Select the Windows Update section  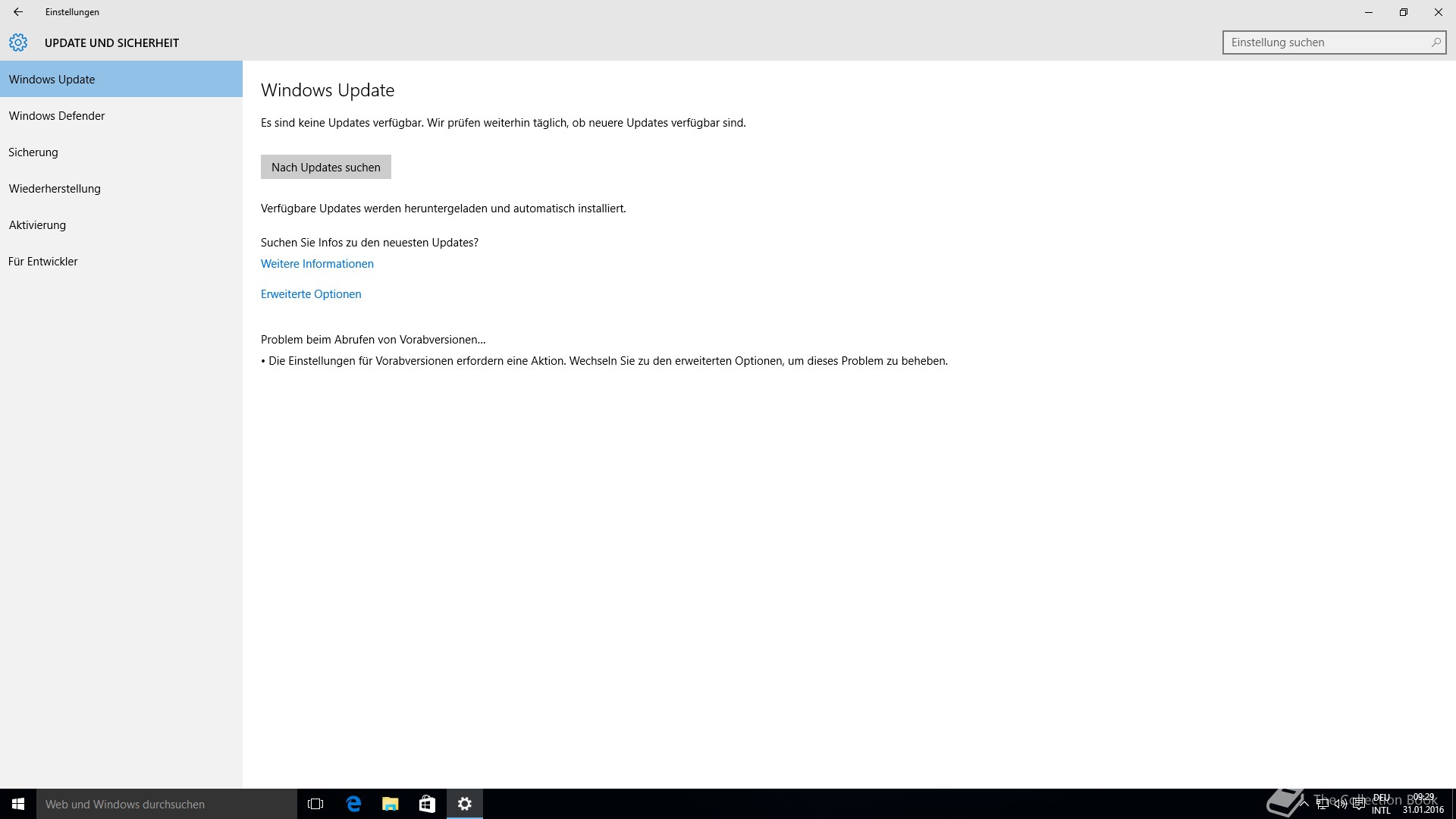(121, 79)
